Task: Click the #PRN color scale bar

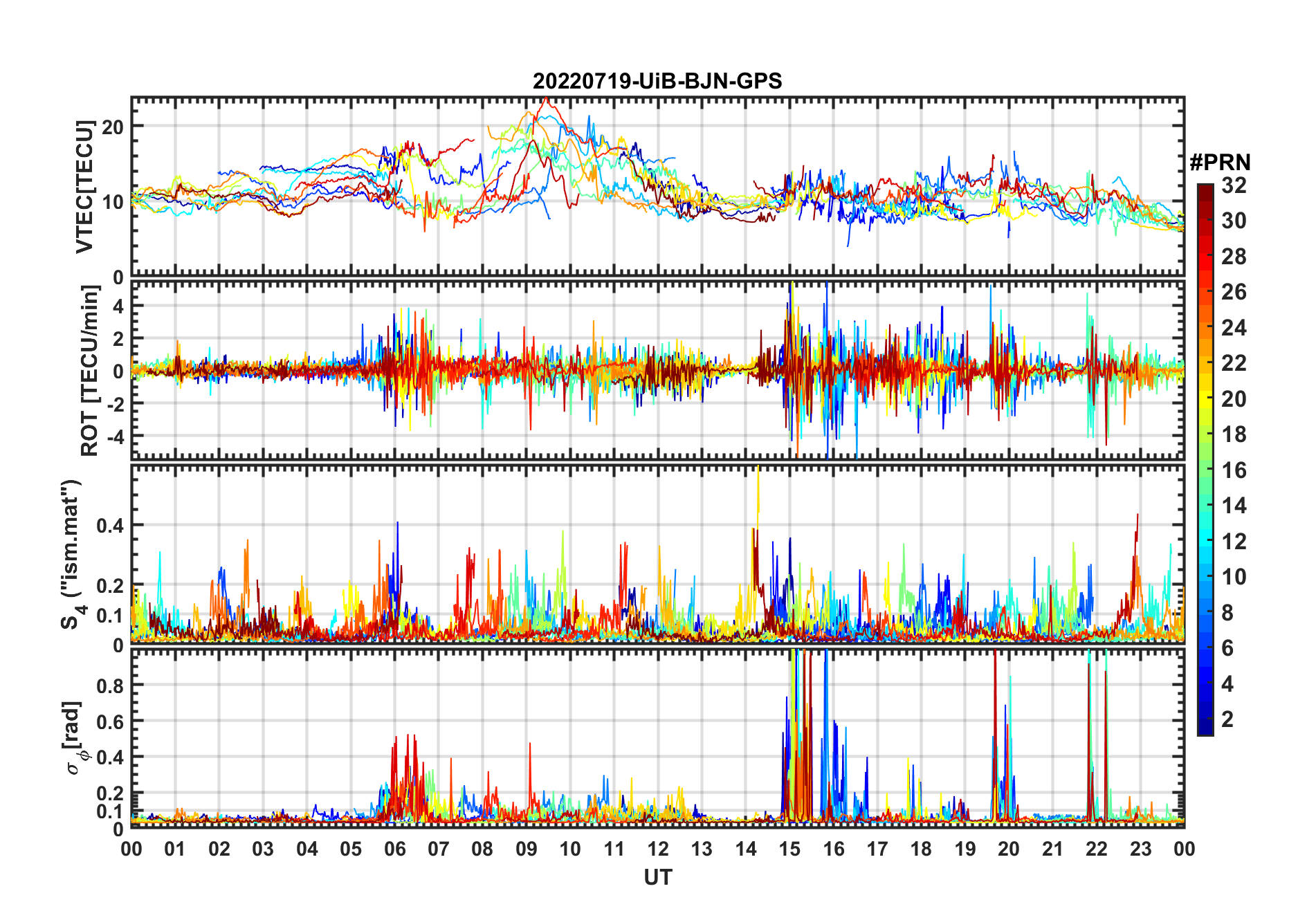Action: pos(1205,459)
